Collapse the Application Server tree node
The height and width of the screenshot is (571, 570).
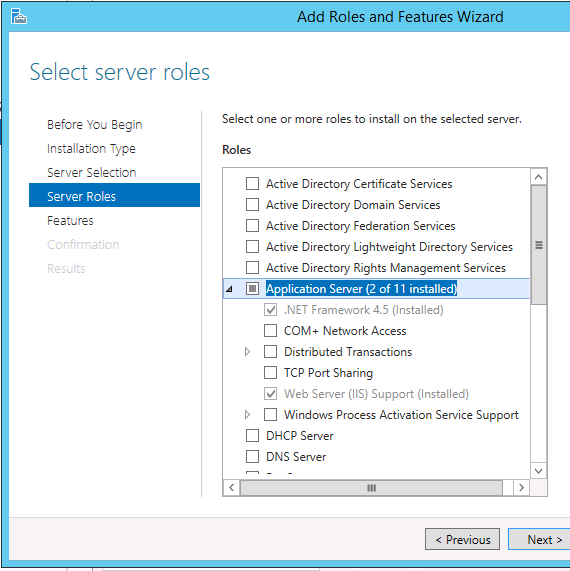(229, 289)
